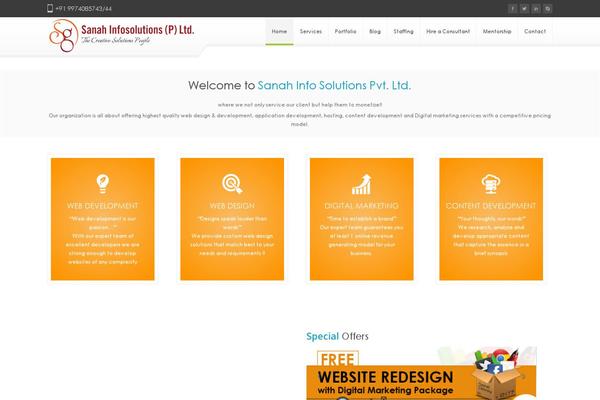Click the CONTENT DEVELOPMENT card title
The width and height of the screenshot is (600, 400).
(491, 206)
